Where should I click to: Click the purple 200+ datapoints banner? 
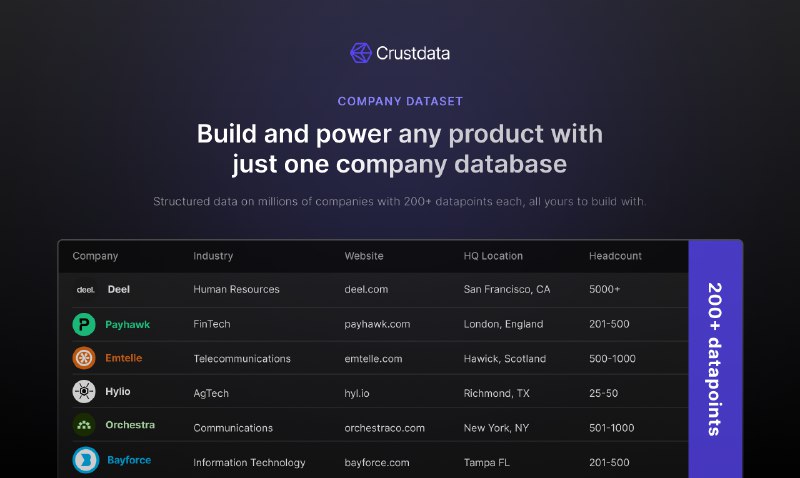pyautogui.click(x=715, y=359)
